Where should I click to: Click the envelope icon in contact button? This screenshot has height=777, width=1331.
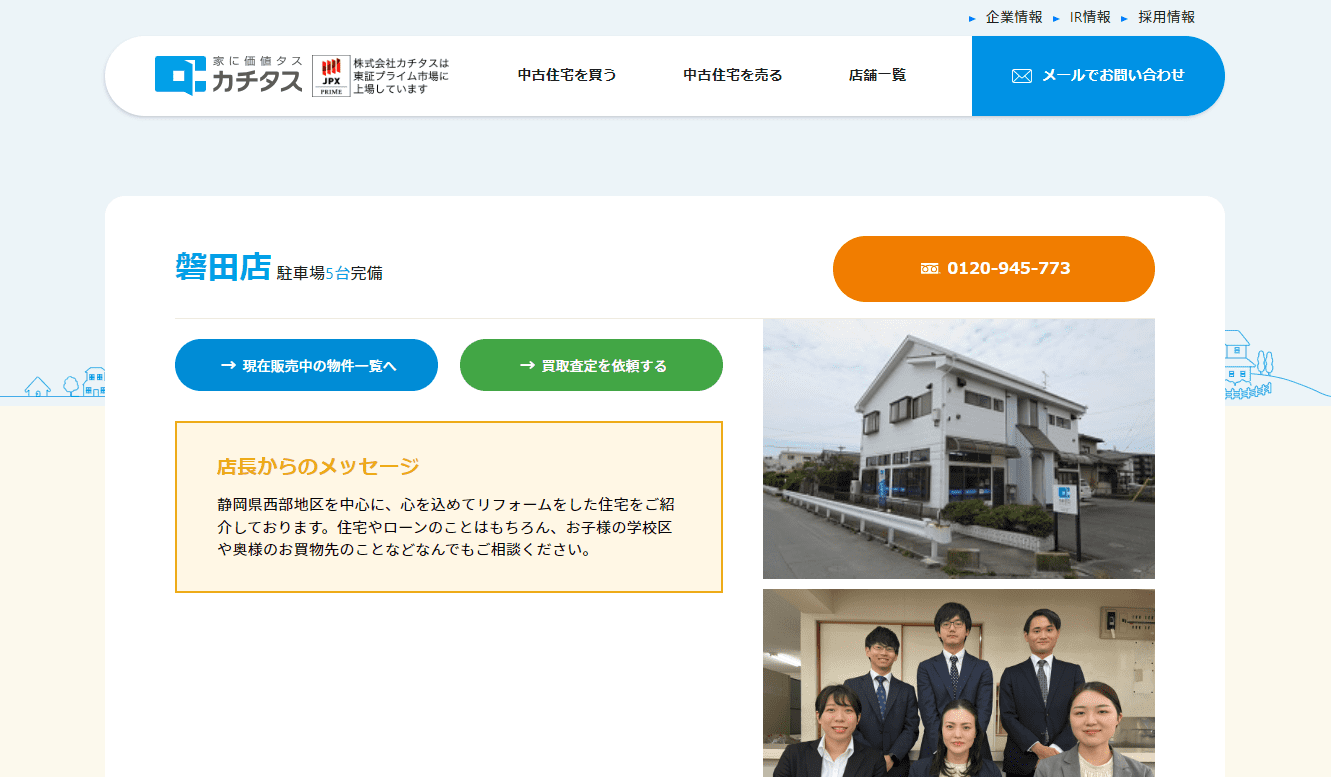click(x=1021, y=76)
